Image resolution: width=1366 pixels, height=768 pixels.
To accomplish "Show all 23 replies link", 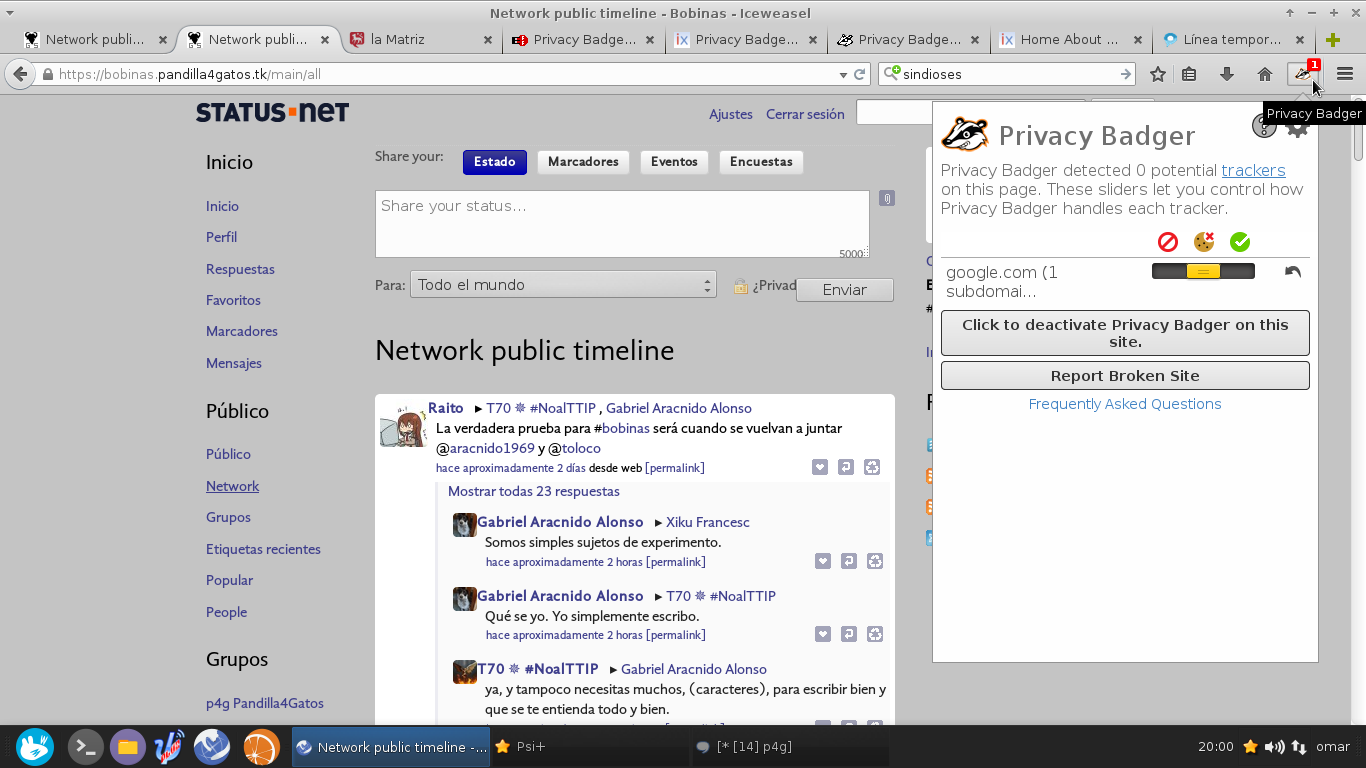I will [x=534, y=491].
